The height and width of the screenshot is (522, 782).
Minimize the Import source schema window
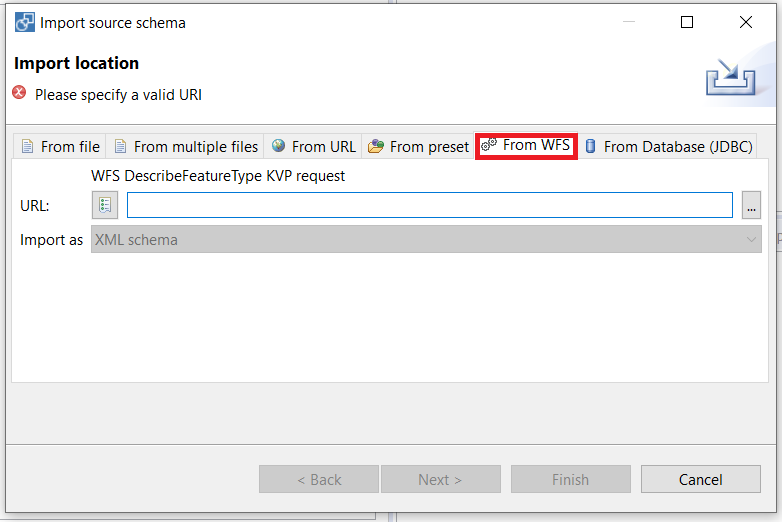(629, 22)
